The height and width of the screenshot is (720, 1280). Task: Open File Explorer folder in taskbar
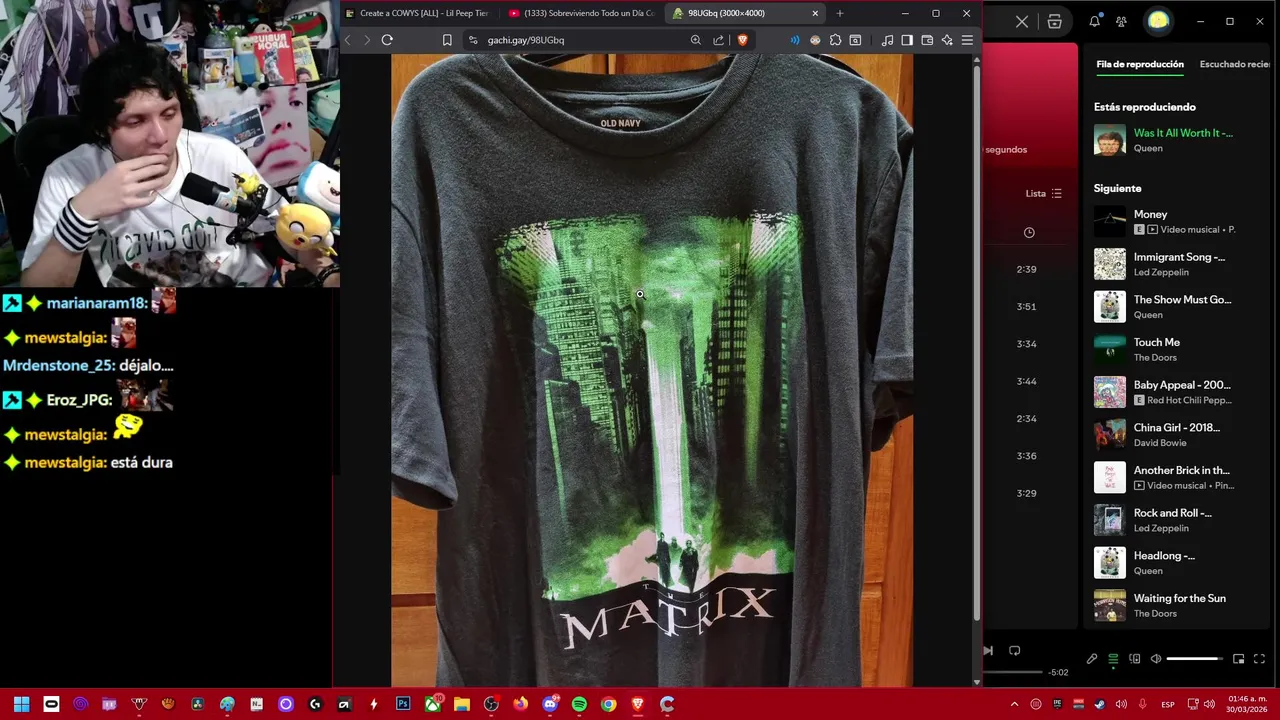pyautogui.click(x=462, y=704)
